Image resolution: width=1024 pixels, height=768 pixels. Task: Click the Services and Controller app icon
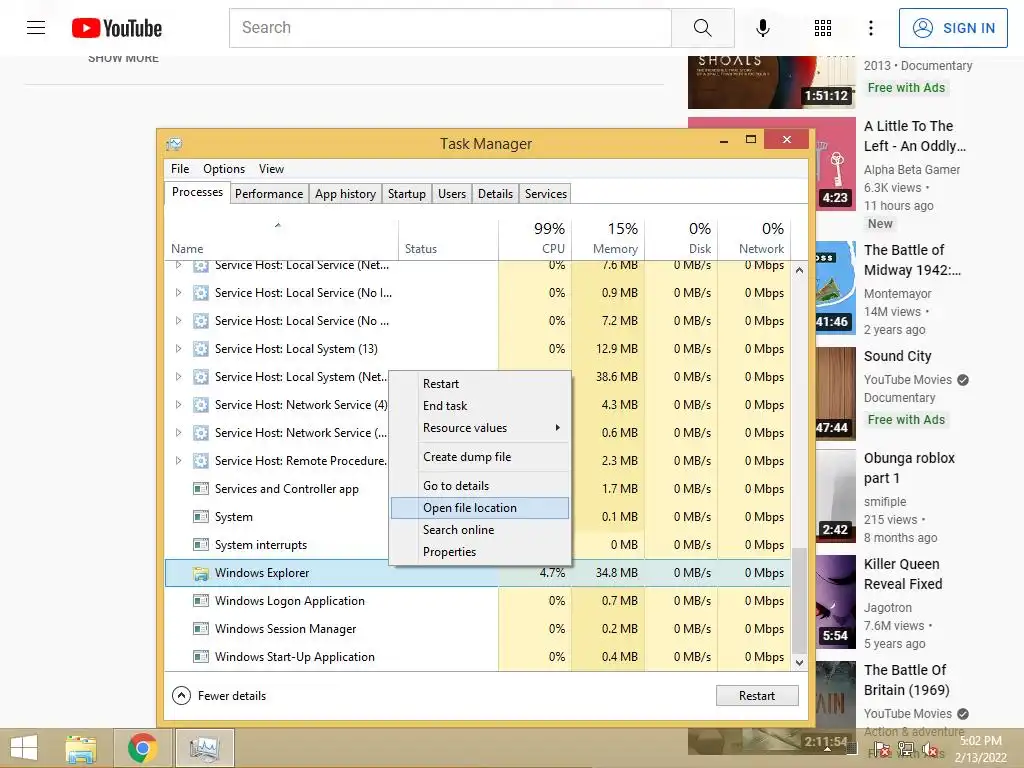(201, 488)
